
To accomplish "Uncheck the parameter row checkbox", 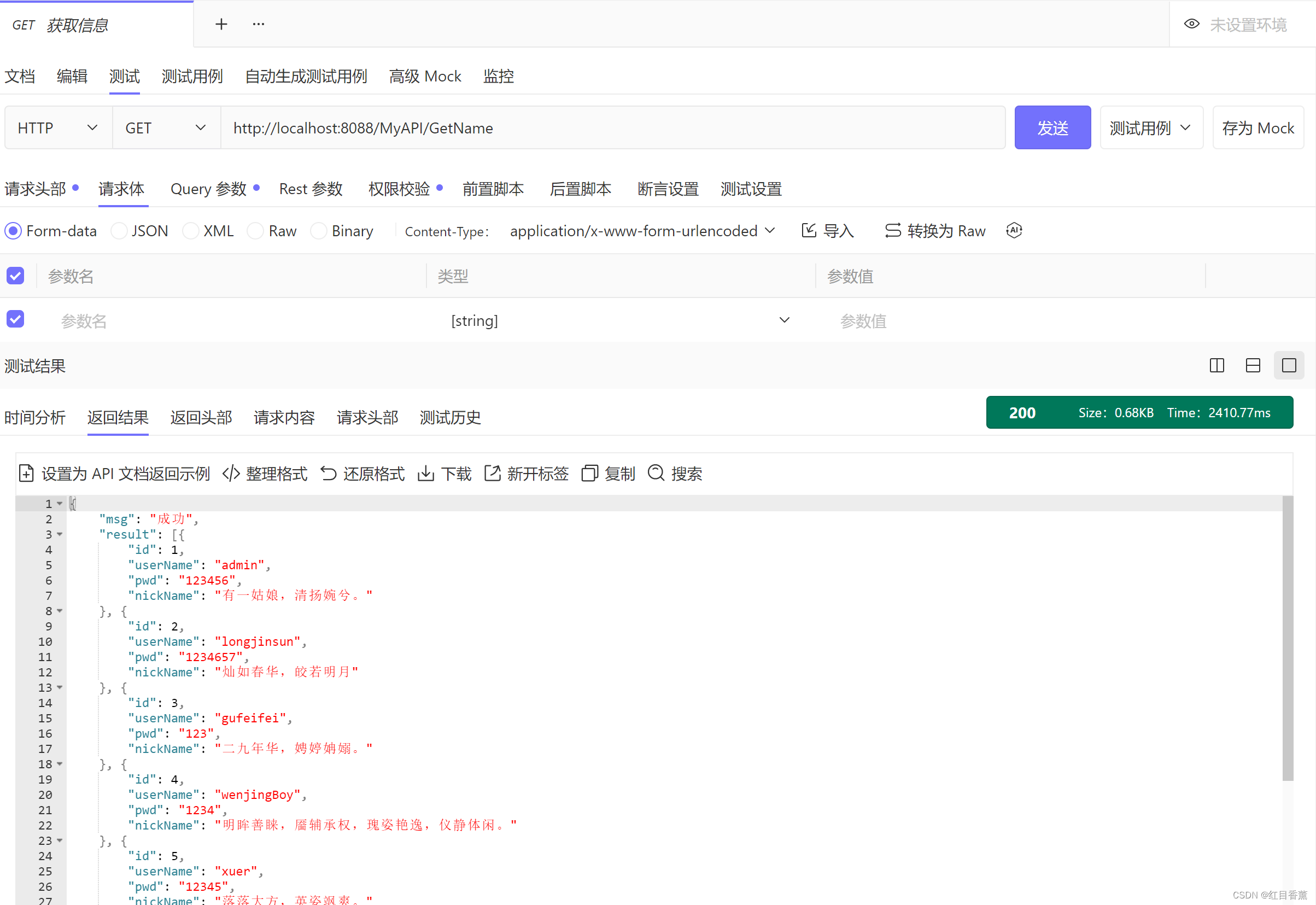I will 15,319.
